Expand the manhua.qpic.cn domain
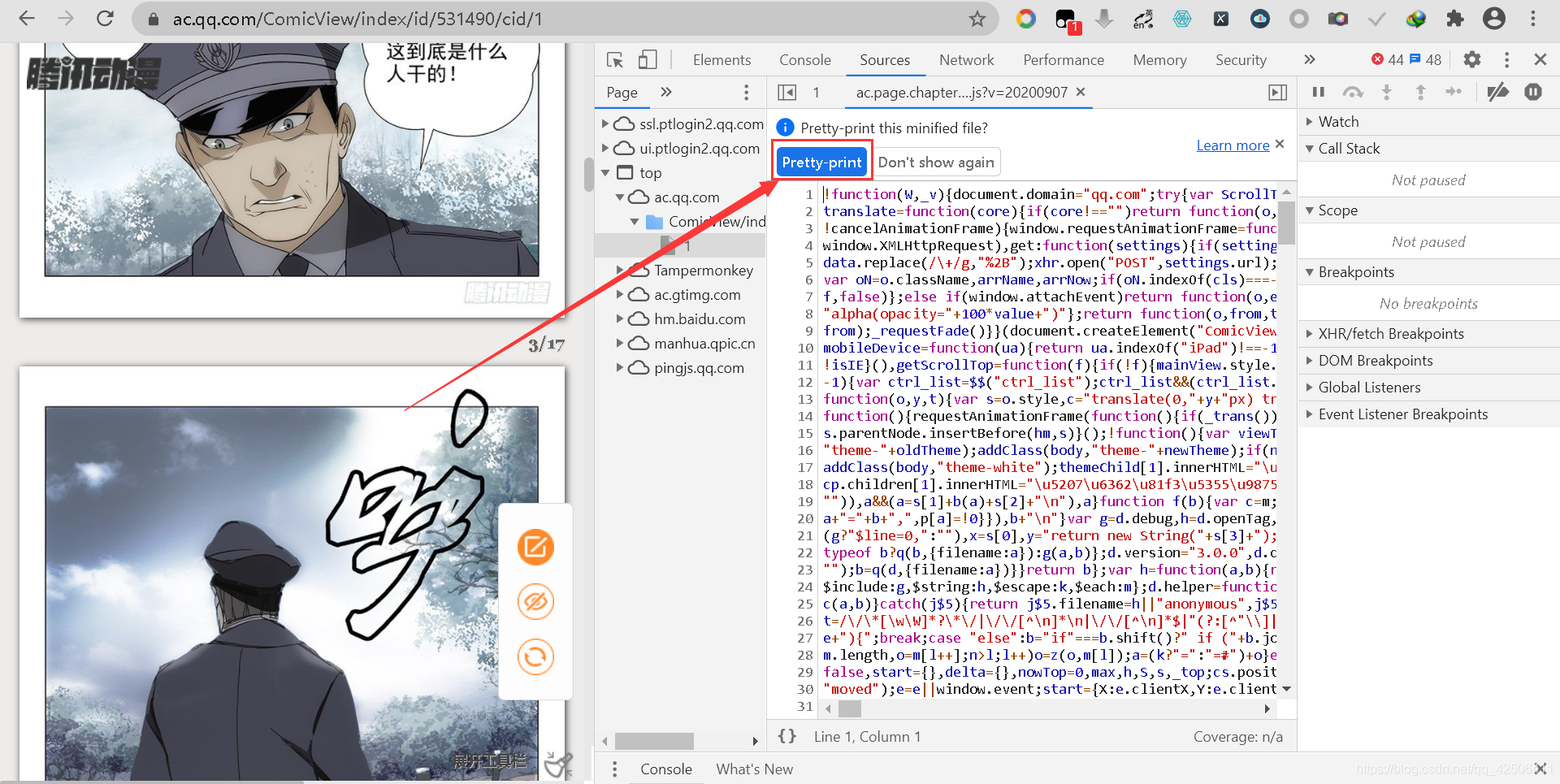Viewport: 1560px width, 784px height. (620, 343)
